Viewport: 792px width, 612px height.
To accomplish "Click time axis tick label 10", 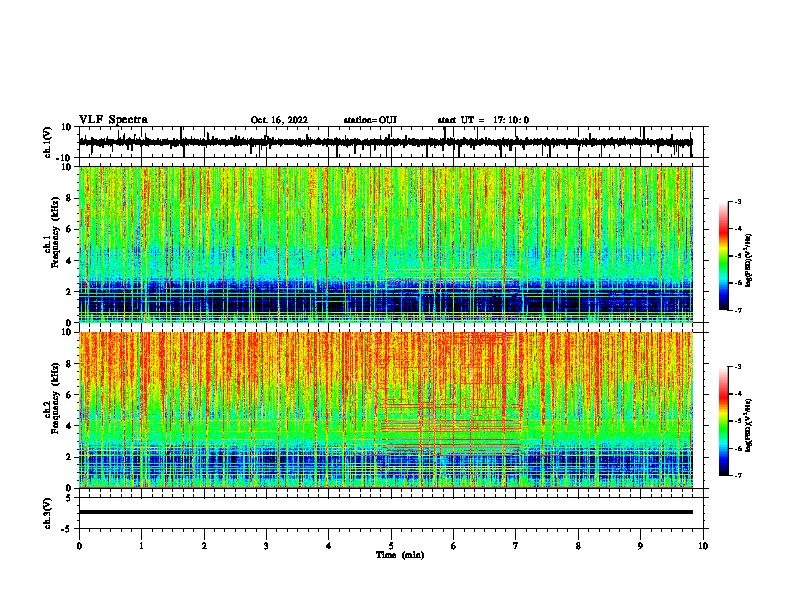I will click(703, 546).
